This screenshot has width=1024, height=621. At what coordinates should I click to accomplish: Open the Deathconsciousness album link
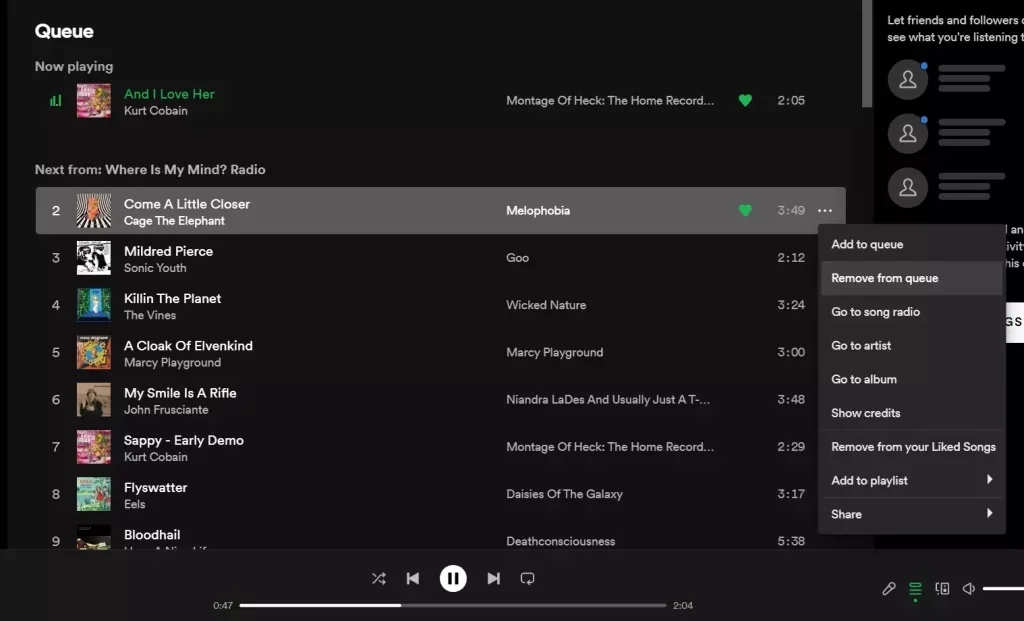(x=560, y=541)
